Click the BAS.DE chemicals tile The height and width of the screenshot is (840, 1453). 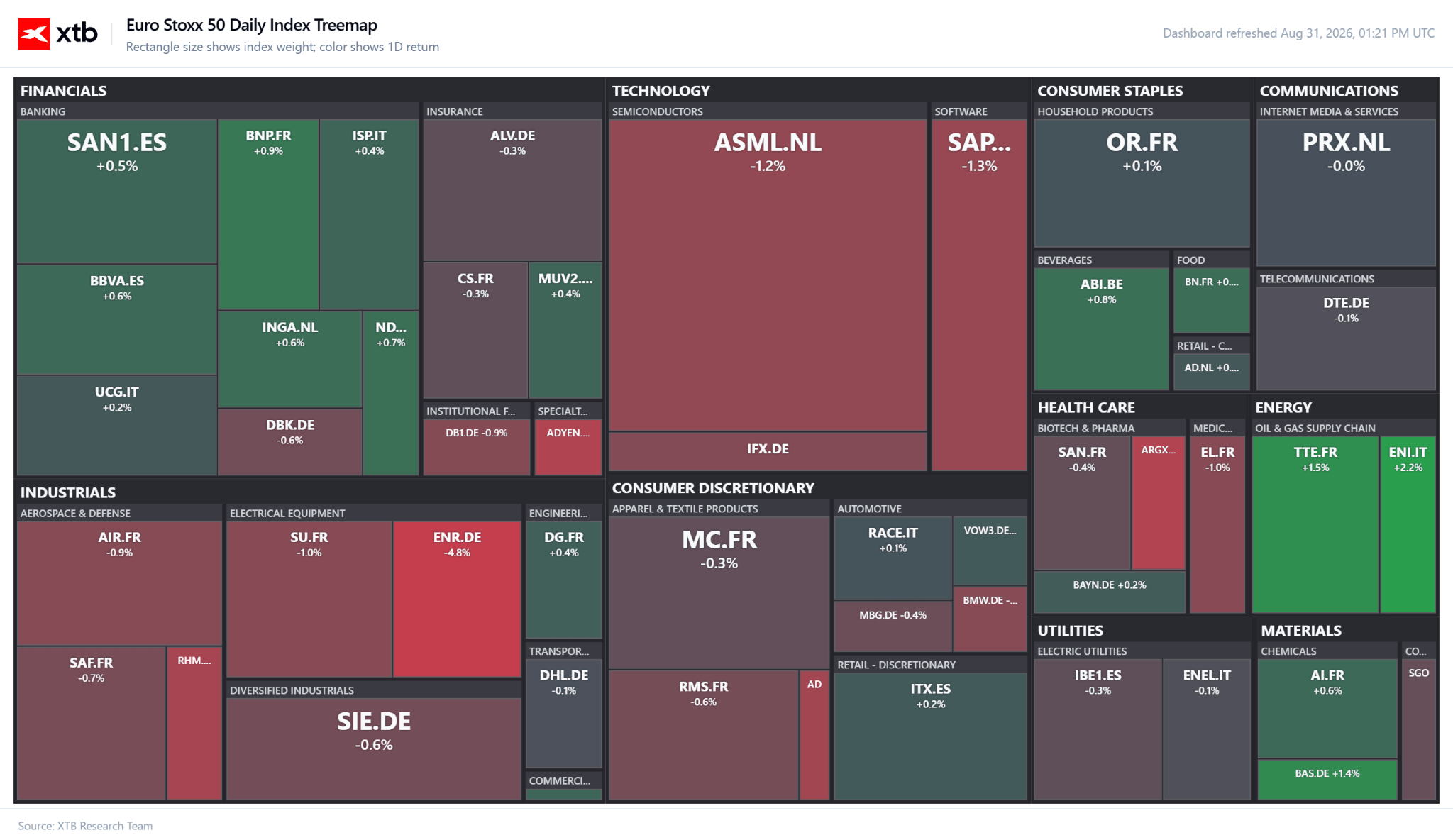click(x=1327, y=780)
